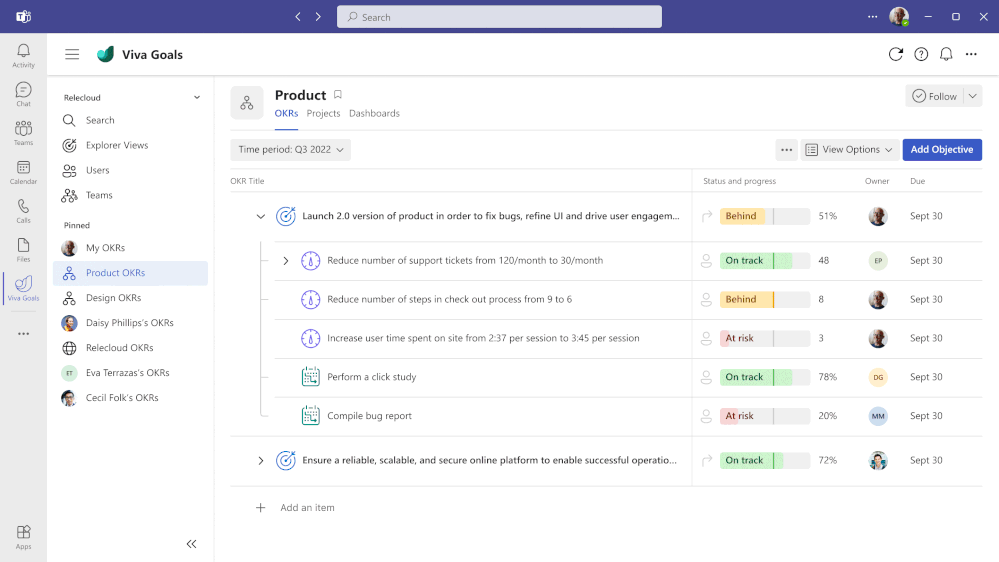
Task: Collapse the left navigation panel
Action: point(191,544)
